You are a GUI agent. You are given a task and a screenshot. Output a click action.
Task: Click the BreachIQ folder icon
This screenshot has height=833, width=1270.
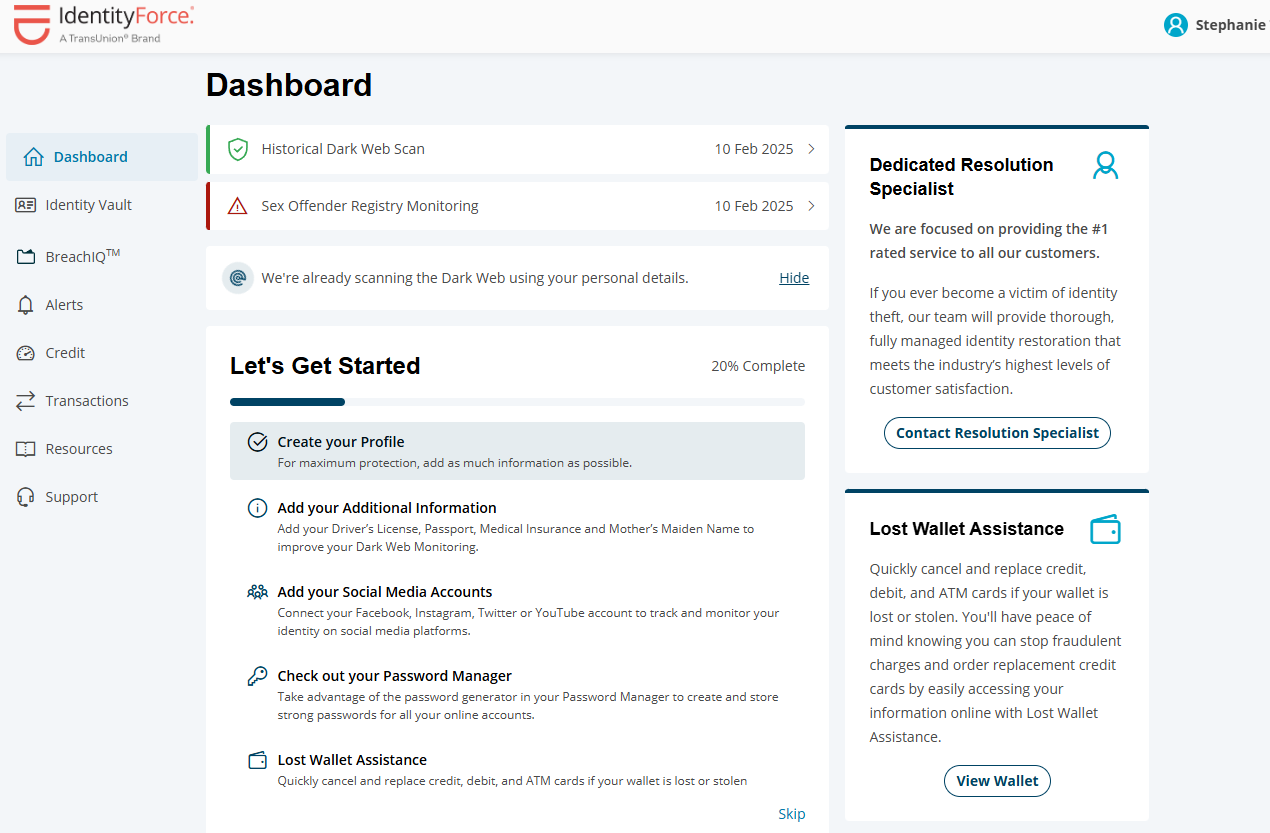[x=26, y=257]
